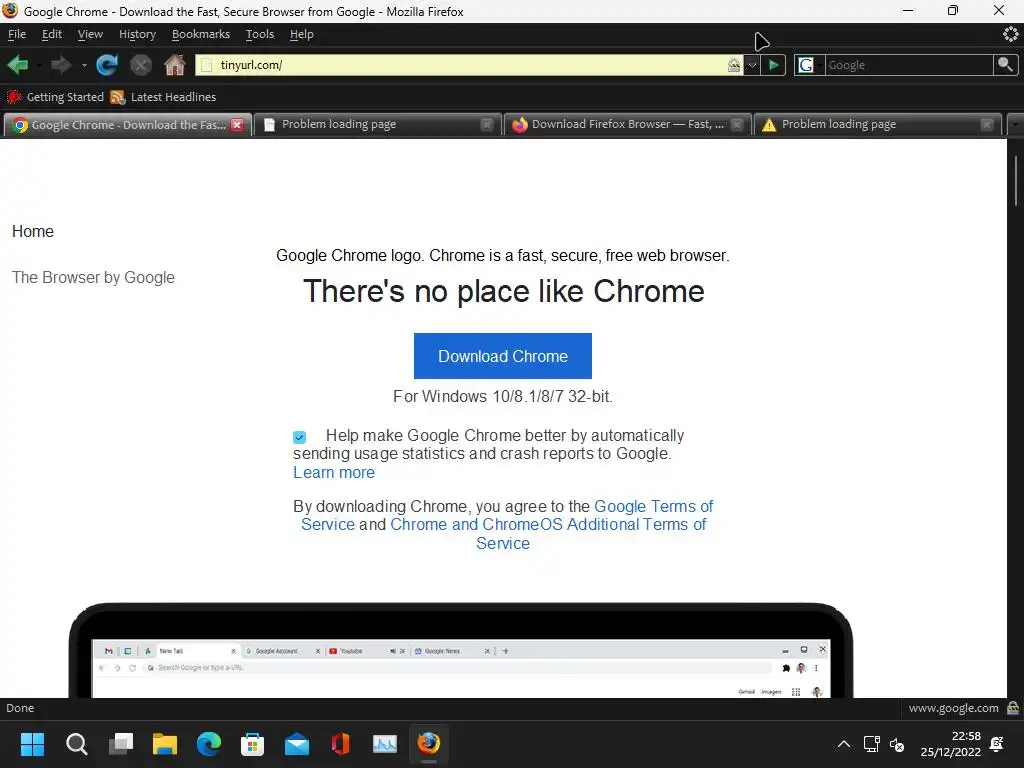Open the back history dropdown arrow
Image resolution: width=1024 pixels, height=768 pixels.
click(x=40, y=65)
